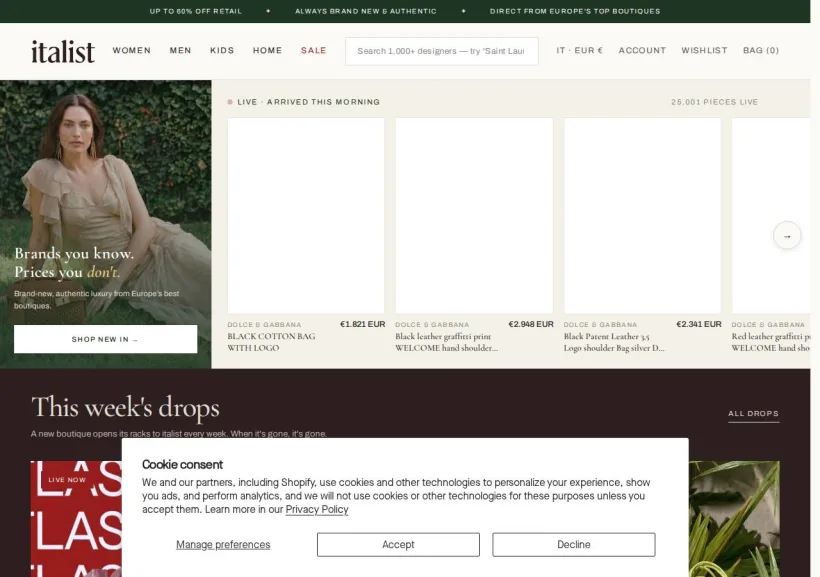This screenshot has width=820, height=577.
Task: Accept the cookie consent
Action: [398, 545]
